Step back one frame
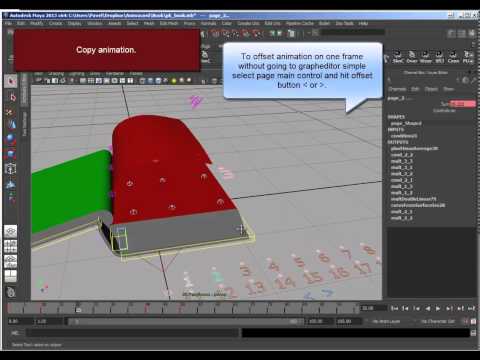The height and width of the screenshot is (360, 480). pos(416,308)
